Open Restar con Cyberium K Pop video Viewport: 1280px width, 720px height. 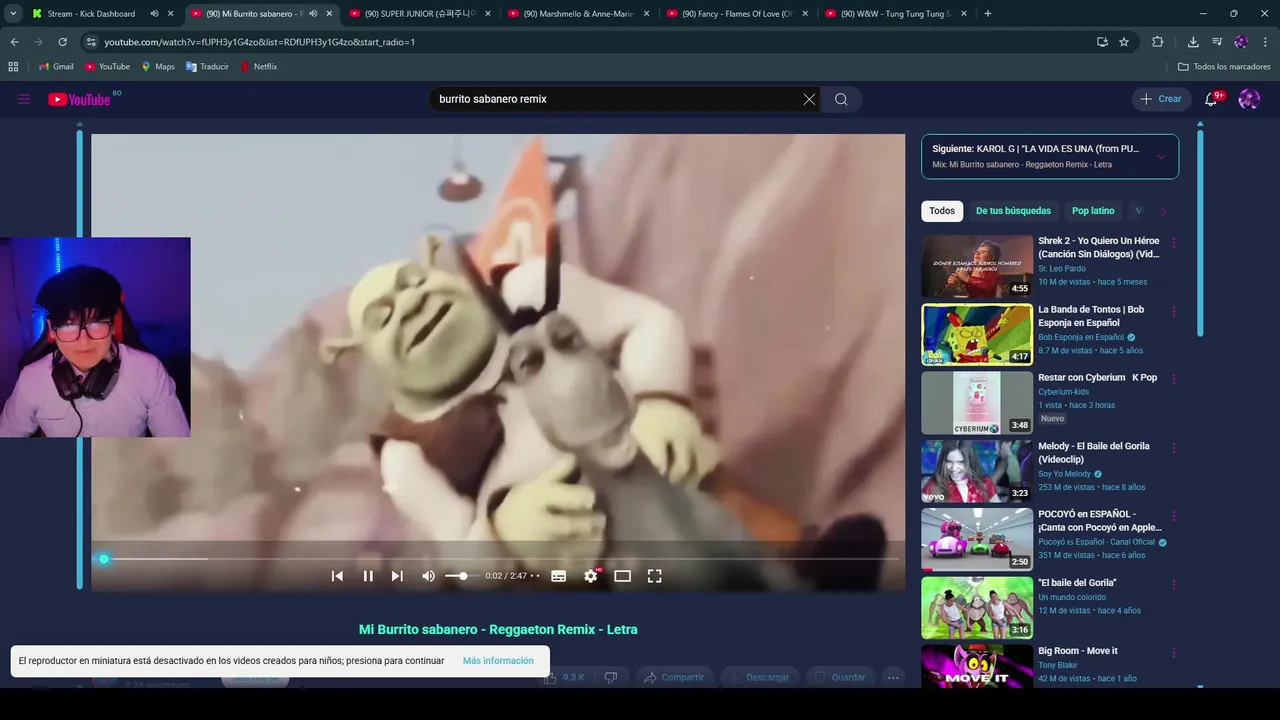977,403
